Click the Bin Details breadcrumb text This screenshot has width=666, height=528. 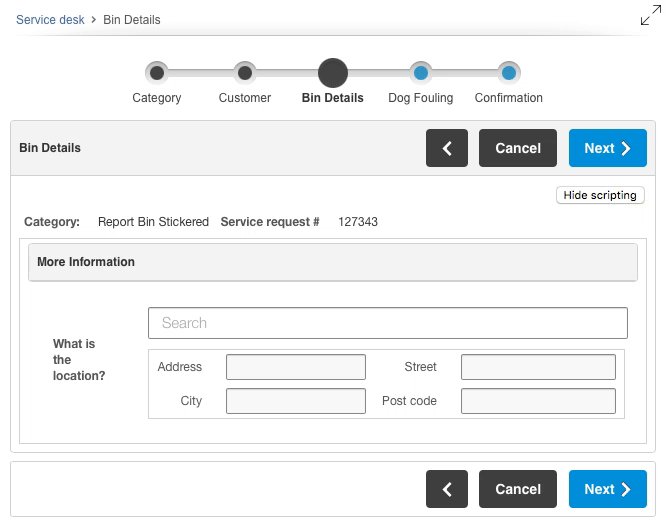132,20
